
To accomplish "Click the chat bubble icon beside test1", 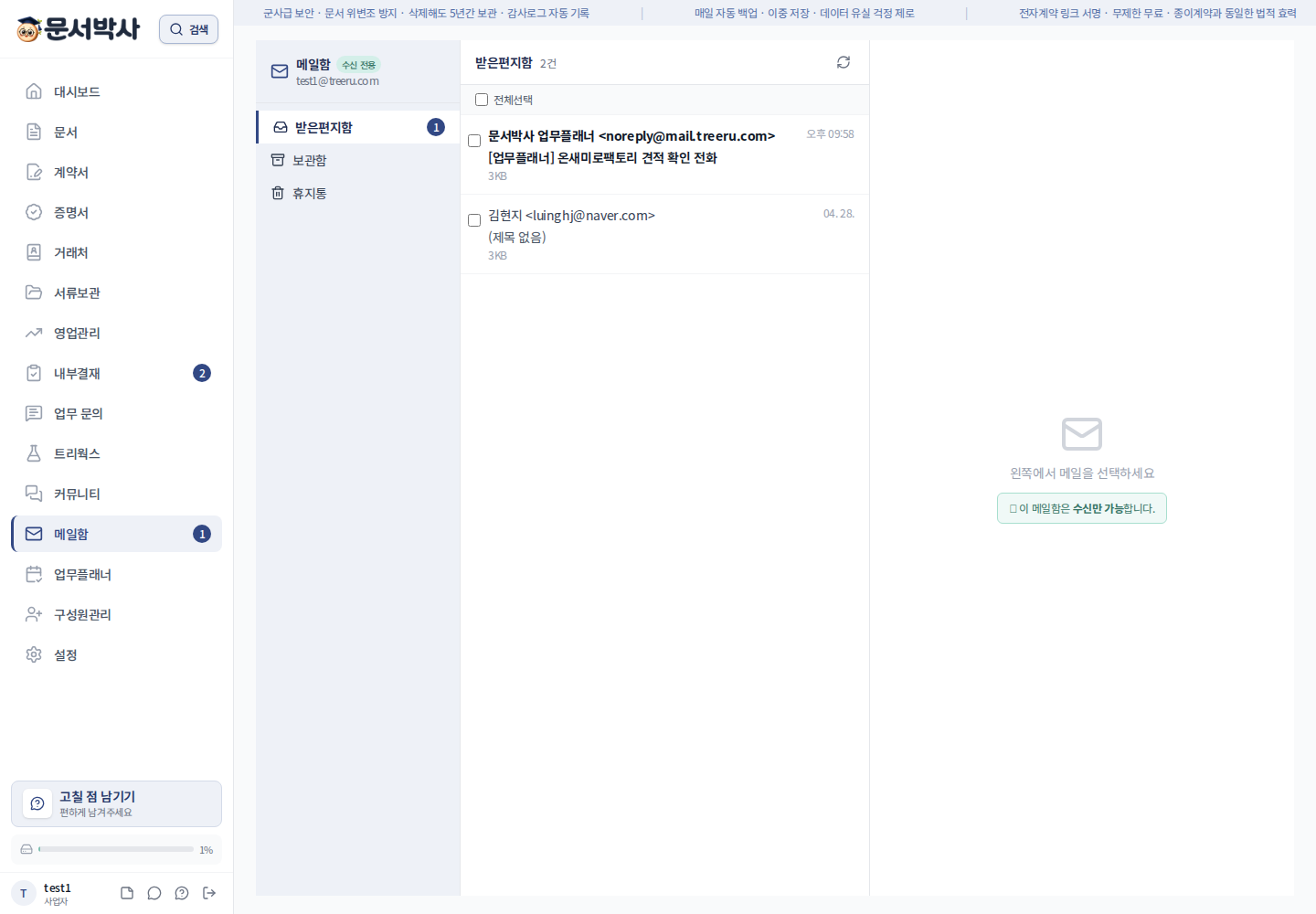I will coord(154,893).
